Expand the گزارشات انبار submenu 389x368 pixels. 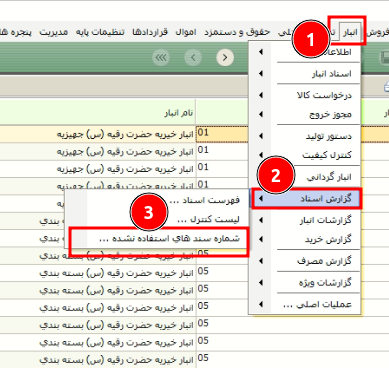coord(305,220)
